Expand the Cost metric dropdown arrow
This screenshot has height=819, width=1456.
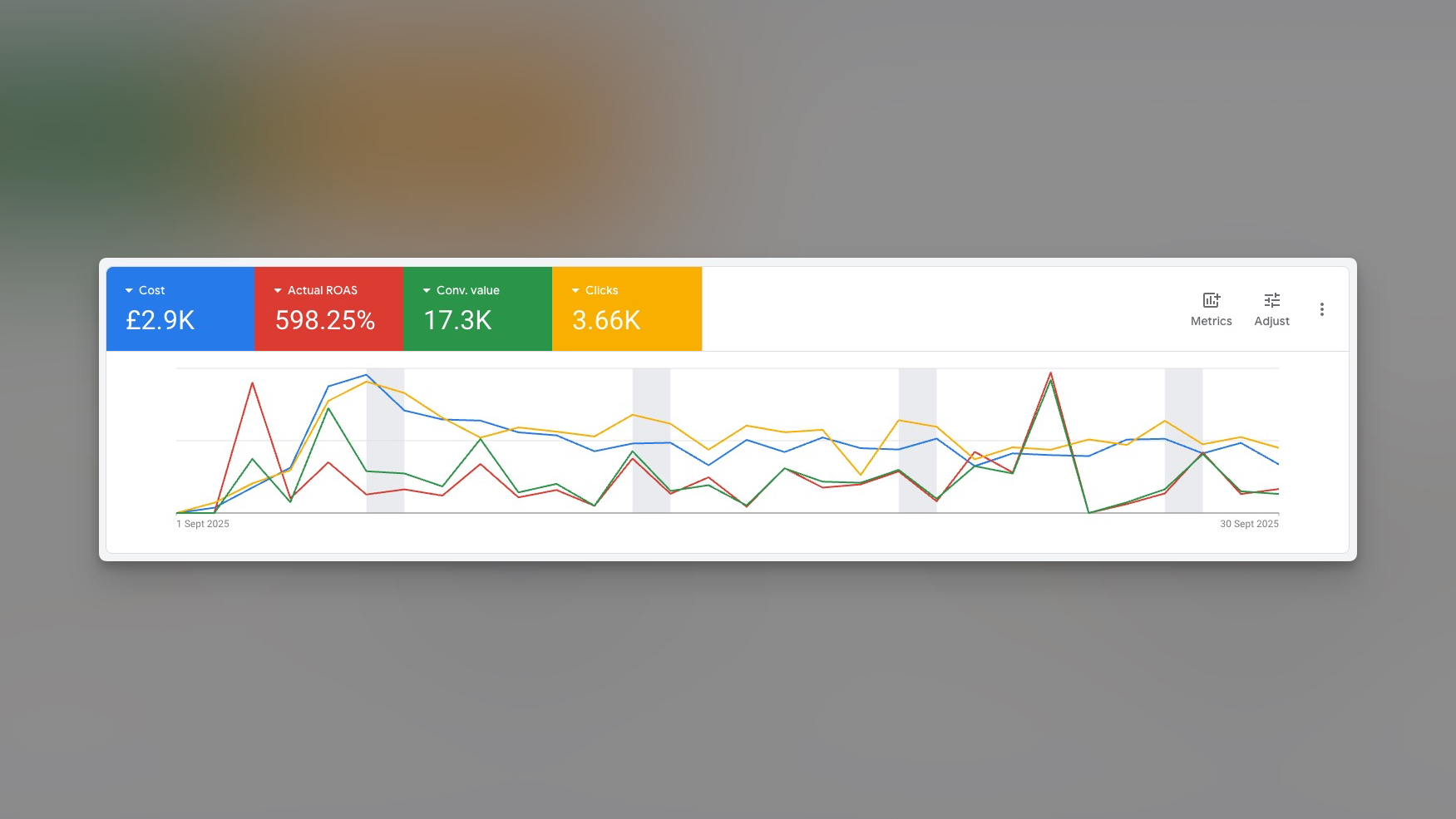point(129,291)
